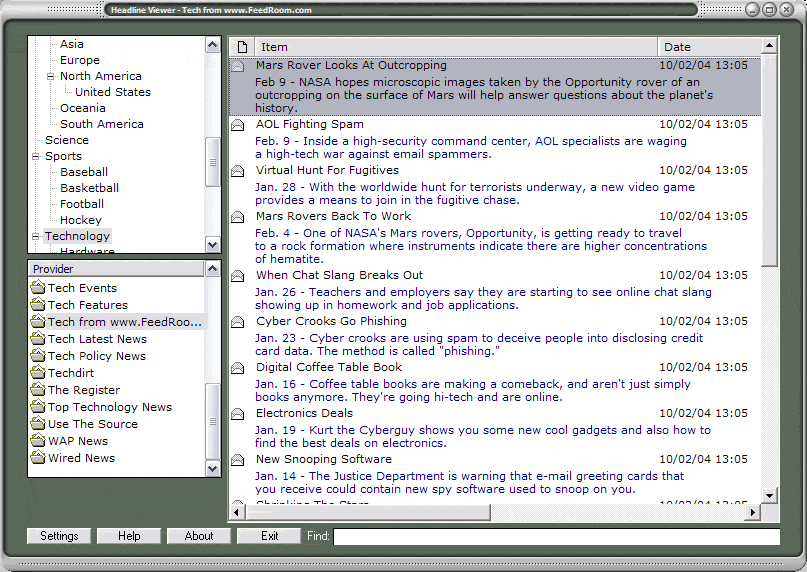Image resolution: width=807 pixels, height=572 pixels.
Task: Collapse the Technology tree node
Action: (x=36, y=236)
